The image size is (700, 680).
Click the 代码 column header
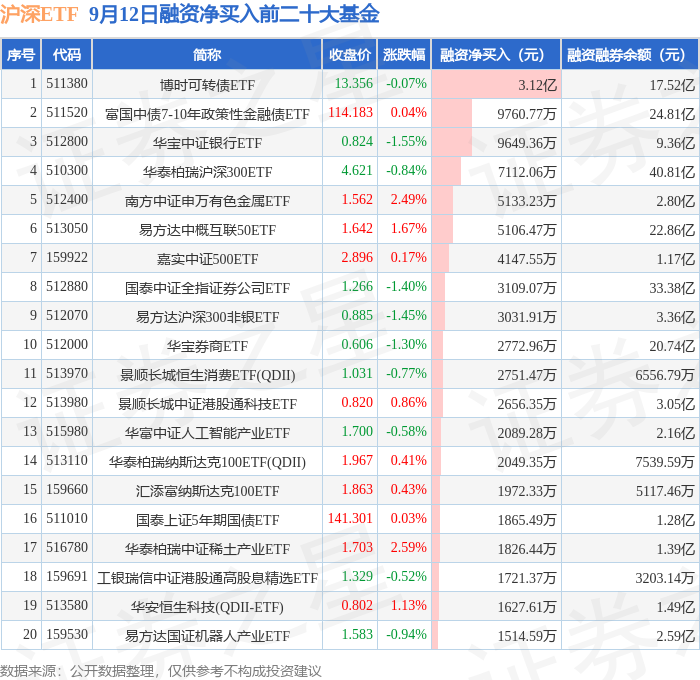pos(67,55)
